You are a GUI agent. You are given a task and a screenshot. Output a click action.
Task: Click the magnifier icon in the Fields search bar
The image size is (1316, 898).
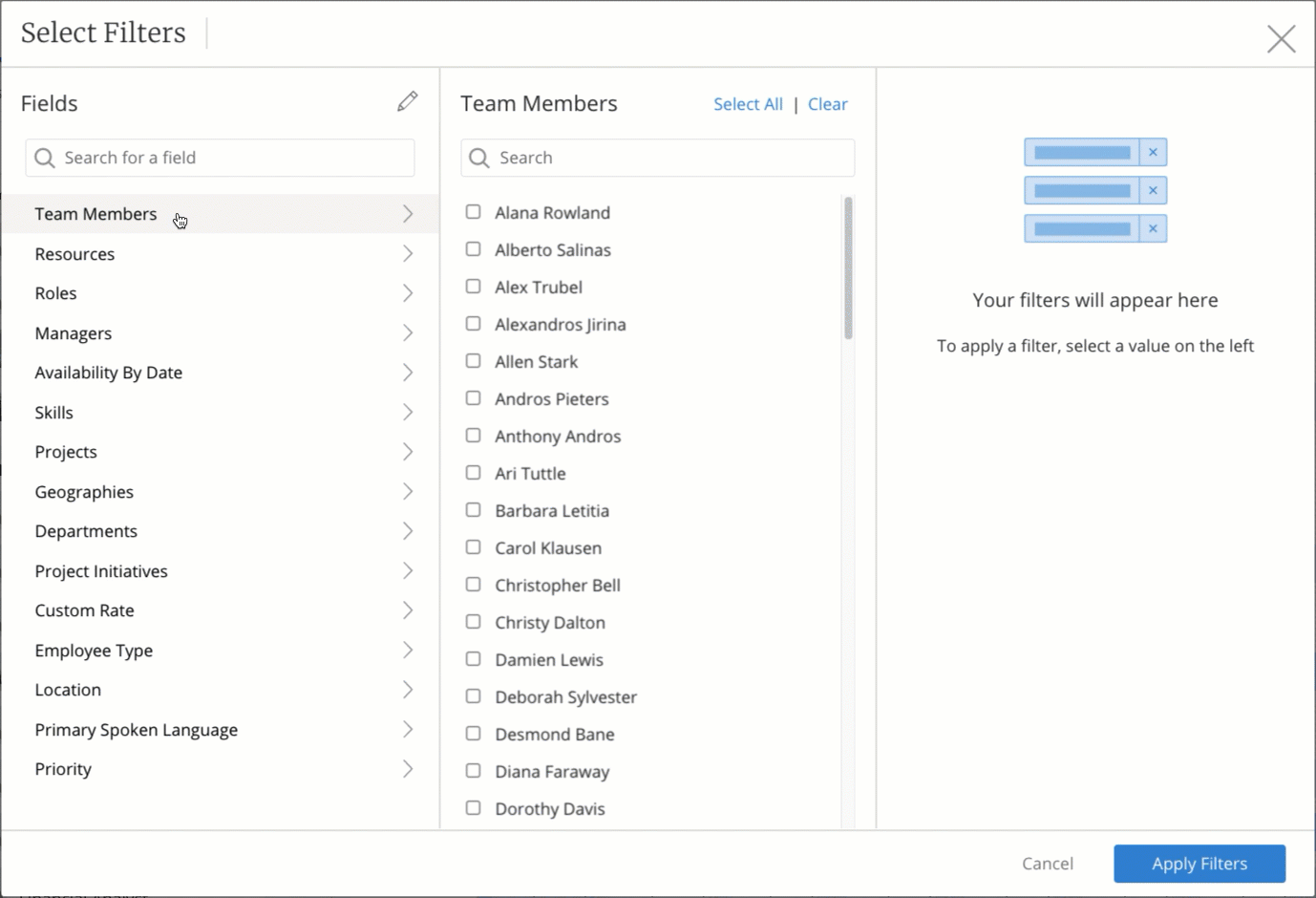point(44,158)
